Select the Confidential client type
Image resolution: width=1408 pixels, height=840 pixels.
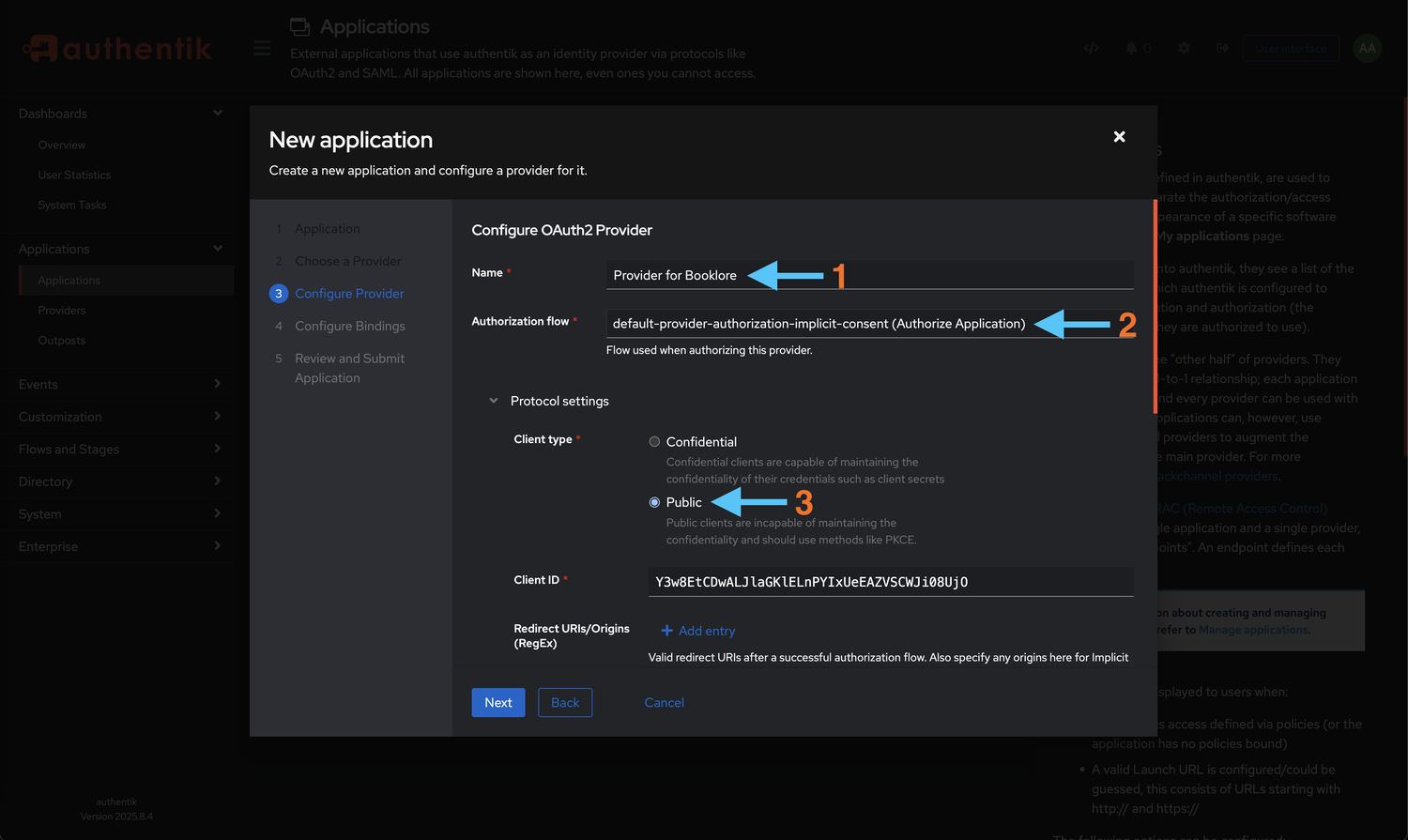click(x=654, y=441)
